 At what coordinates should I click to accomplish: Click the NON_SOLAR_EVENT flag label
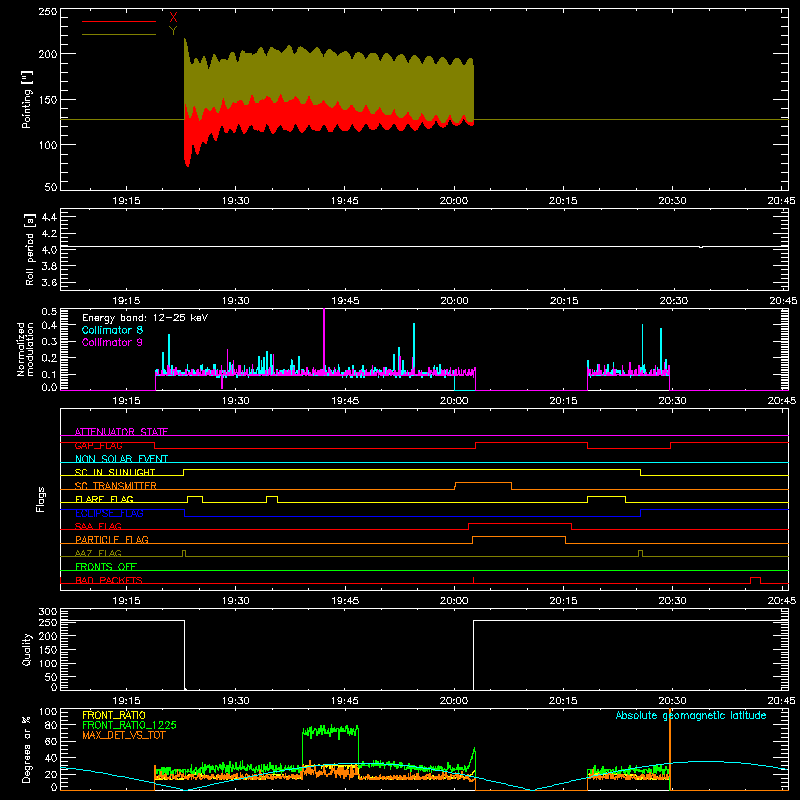[121, 459]
